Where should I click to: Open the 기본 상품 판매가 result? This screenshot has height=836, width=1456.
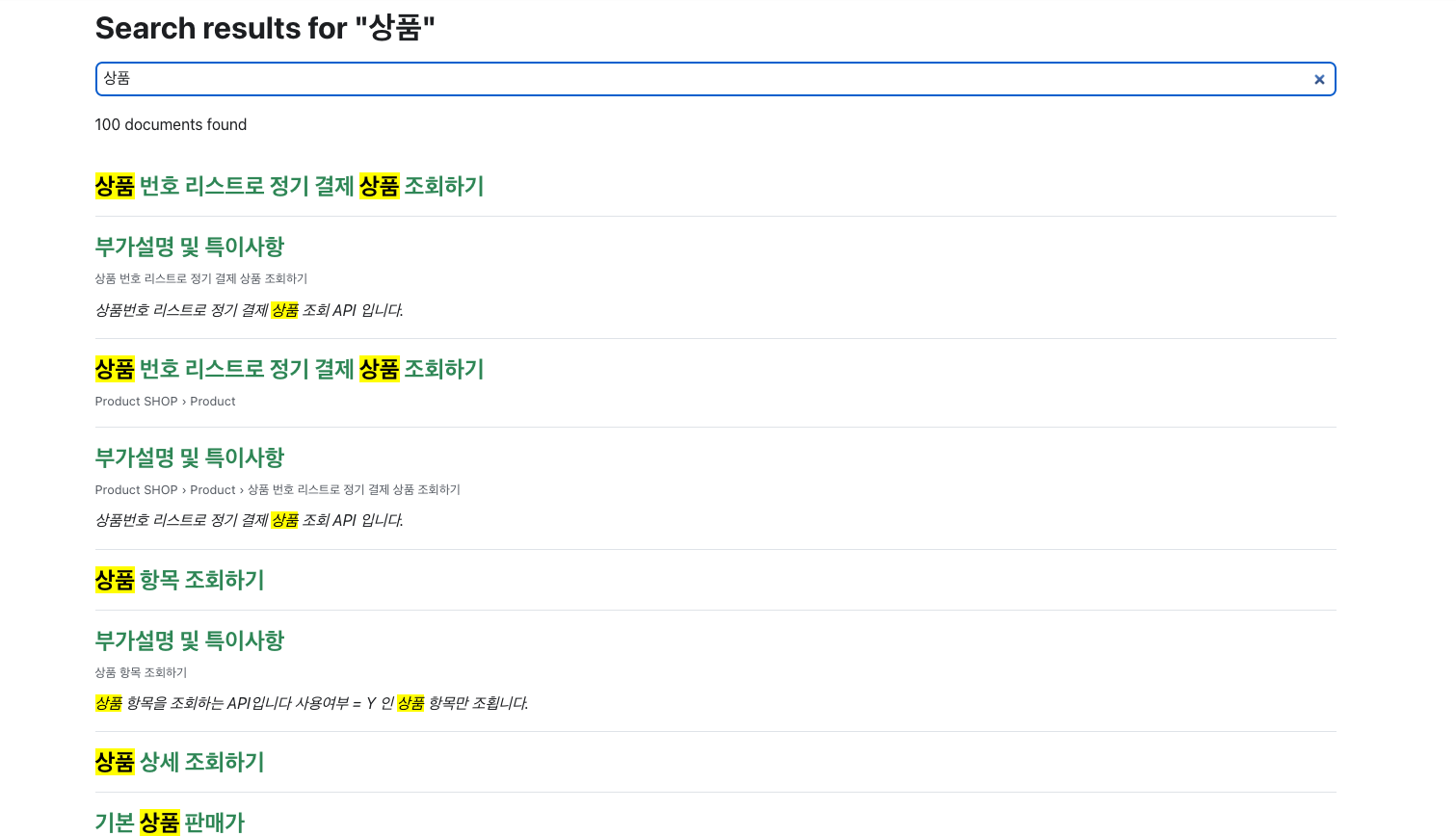[x=170, y=822]
